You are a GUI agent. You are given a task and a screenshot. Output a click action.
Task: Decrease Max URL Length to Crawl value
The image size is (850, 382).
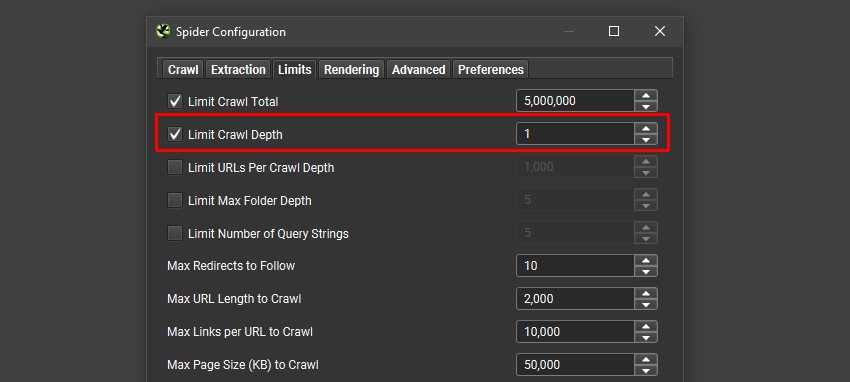pyautogui.click(x=646, y=304)
